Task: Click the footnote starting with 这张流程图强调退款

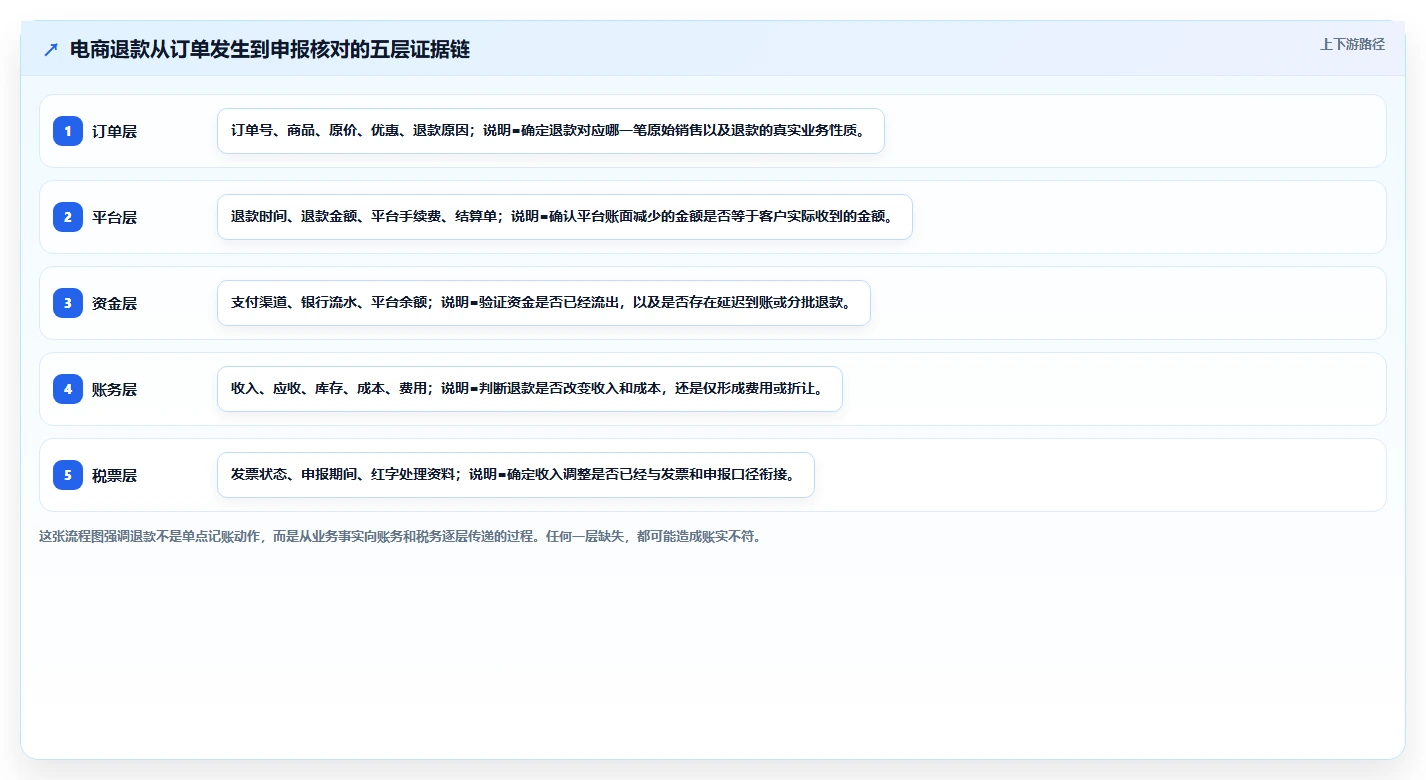Action: (x=400, y=536)
